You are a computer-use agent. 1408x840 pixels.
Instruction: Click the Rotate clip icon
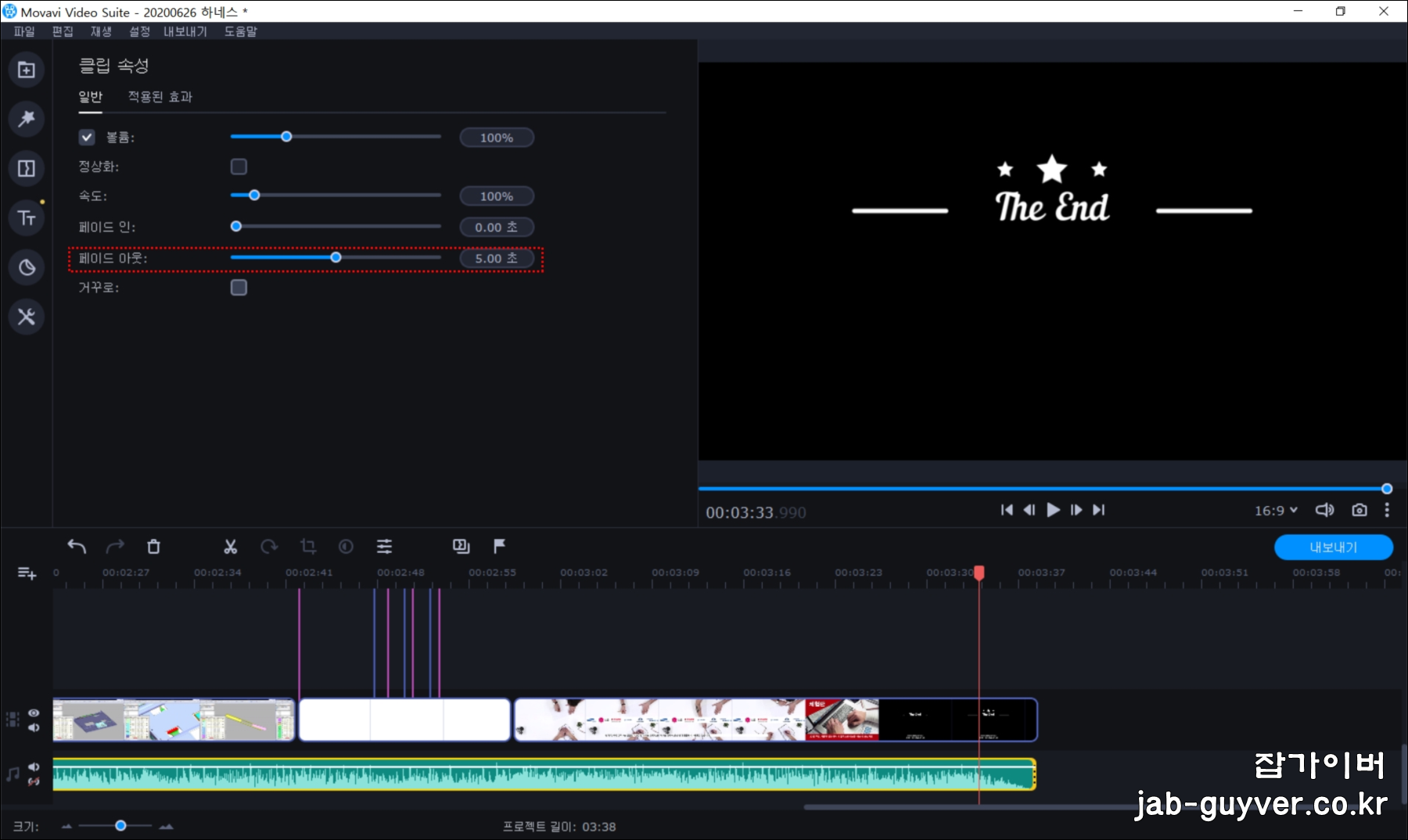[269, 547]
